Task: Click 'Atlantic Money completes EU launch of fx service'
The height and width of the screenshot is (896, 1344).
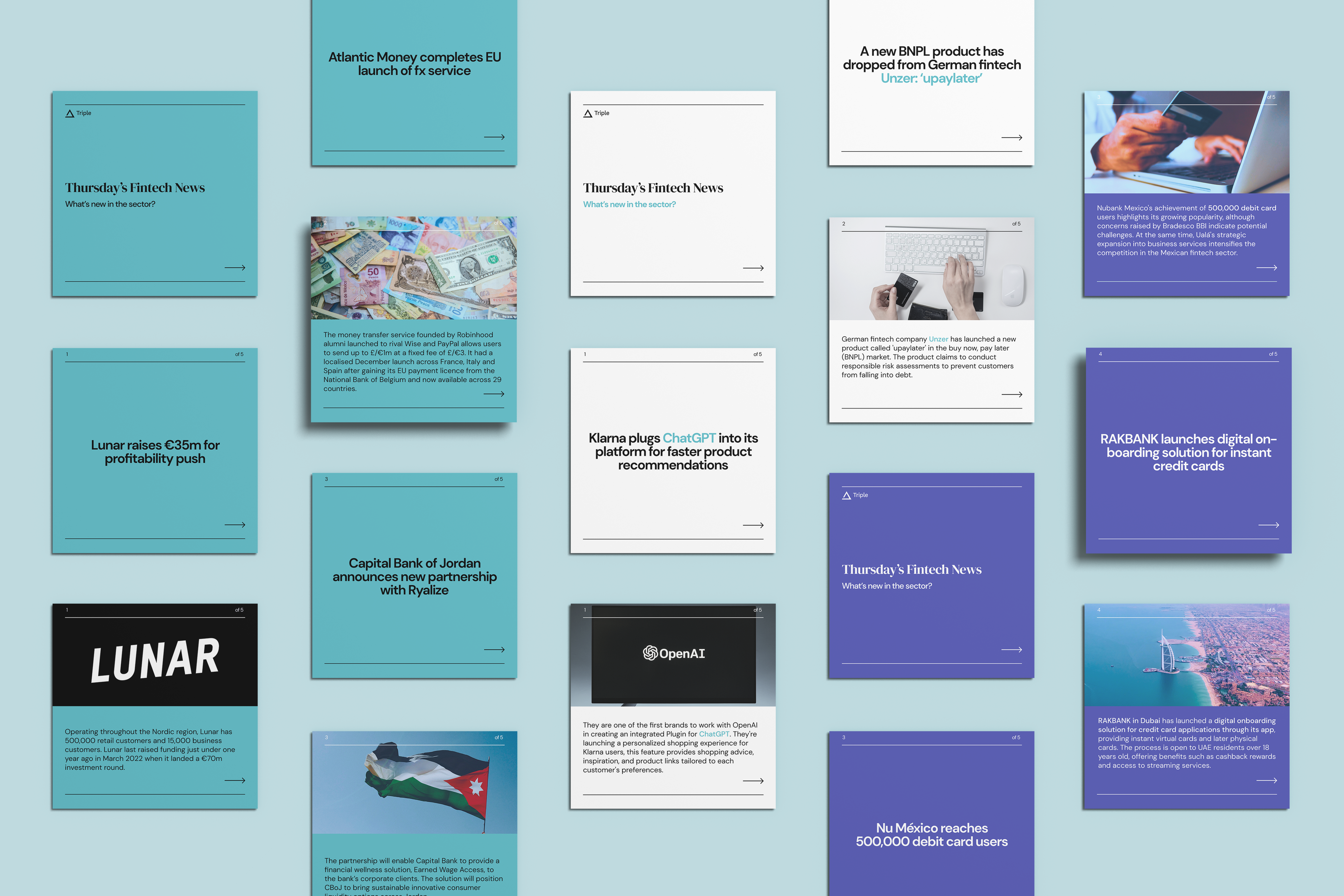Action: tap(414, 64)
